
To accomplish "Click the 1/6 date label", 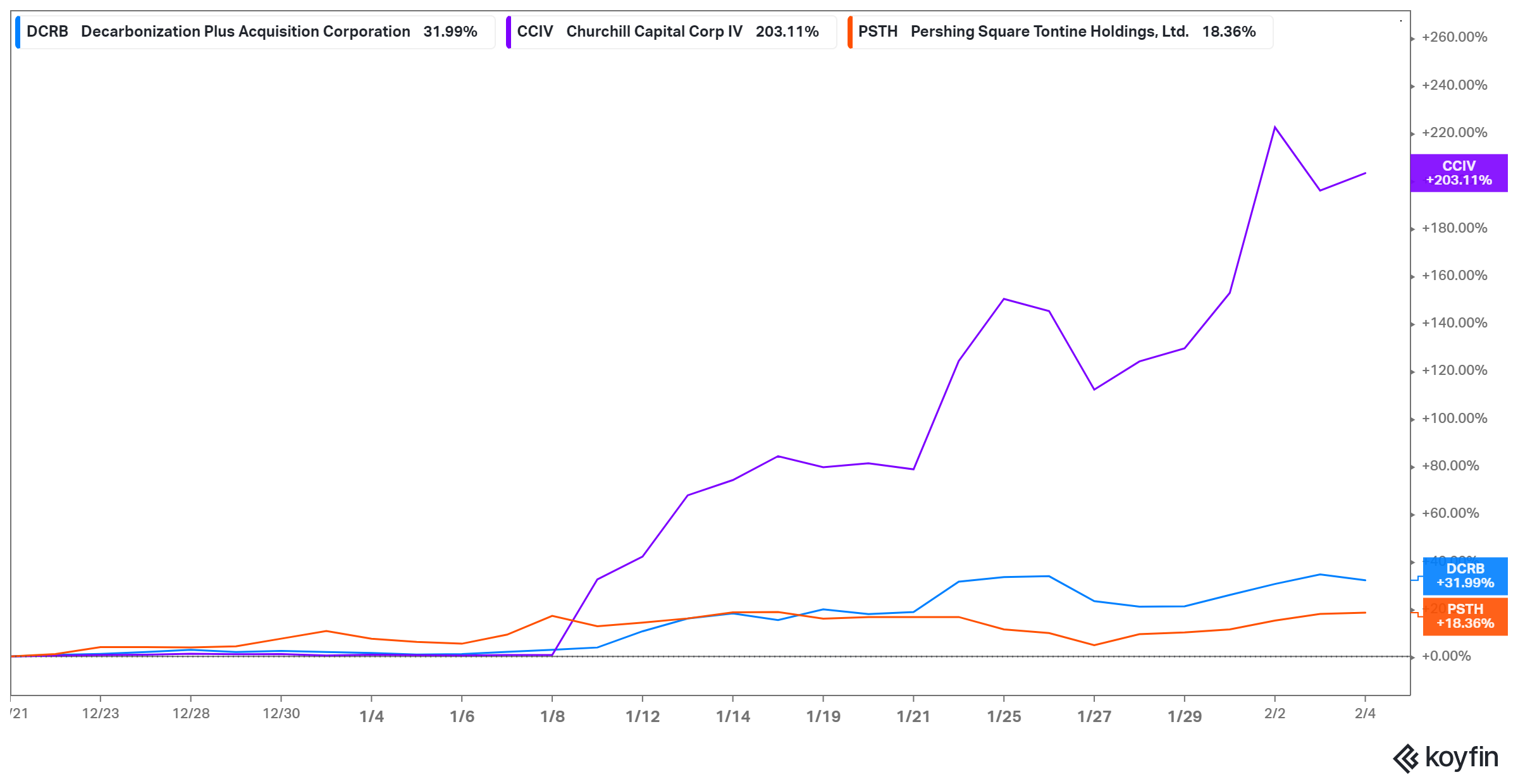I will click(462, 716).
